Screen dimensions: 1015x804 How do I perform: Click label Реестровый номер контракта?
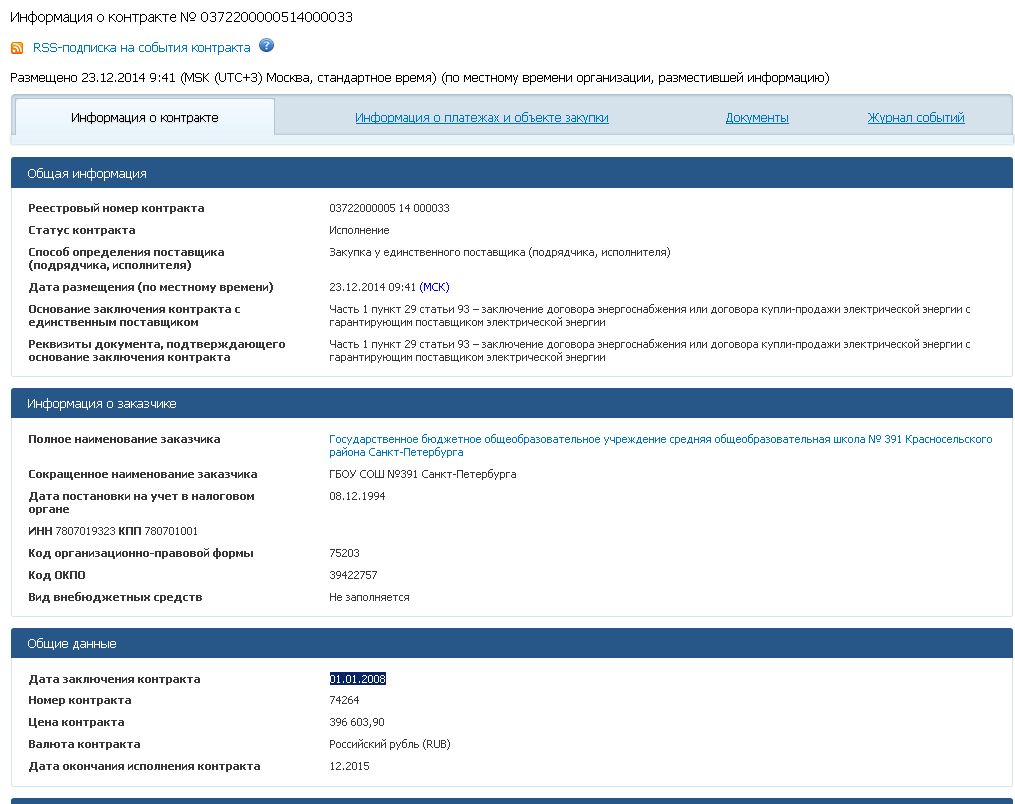click(x=116, y=208)
